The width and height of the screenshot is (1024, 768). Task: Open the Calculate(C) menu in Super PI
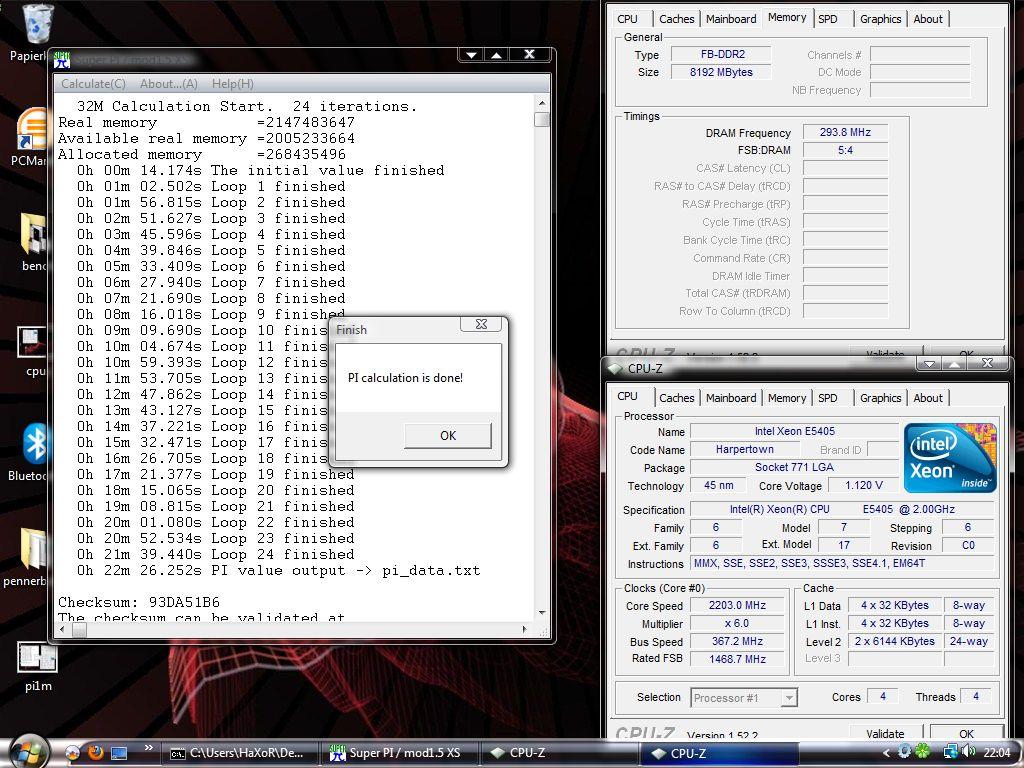click(x=93, y=84)
